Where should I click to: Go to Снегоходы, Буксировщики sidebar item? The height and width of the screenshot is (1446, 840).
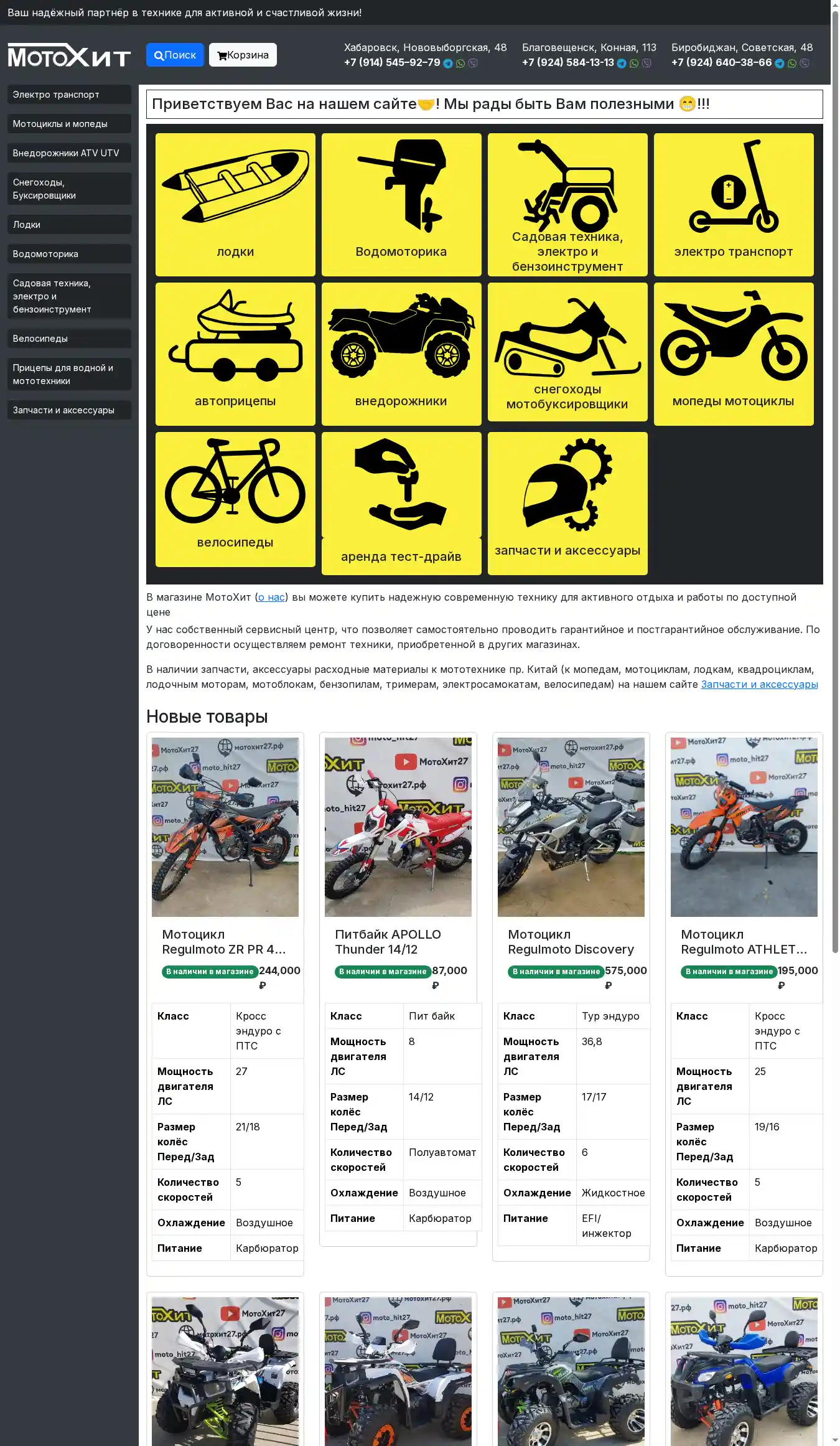[x=69, y=189]
